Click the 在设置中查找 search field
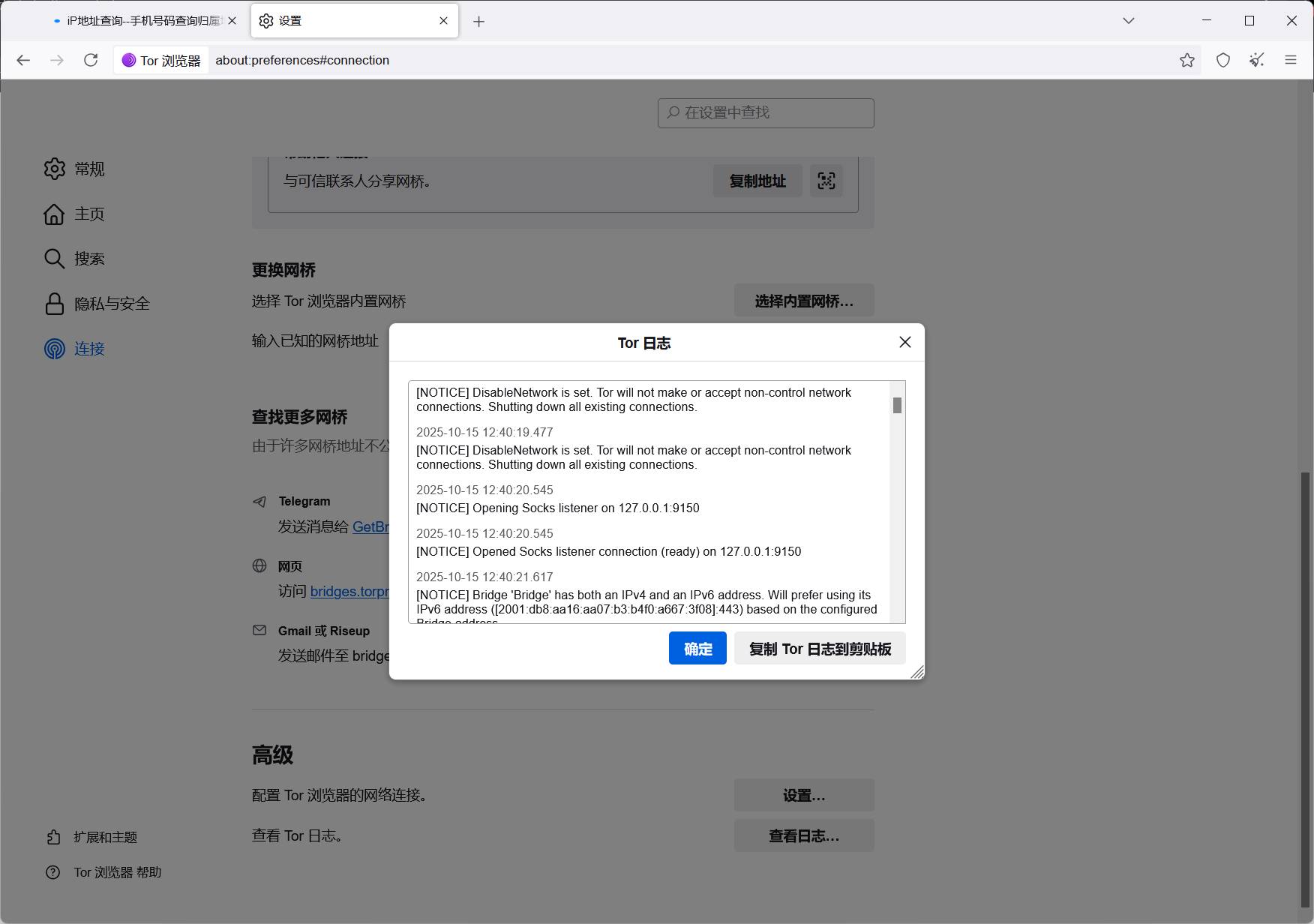Image resolution: width=1314 pixels, height=924 pixels. coord(765,112)
